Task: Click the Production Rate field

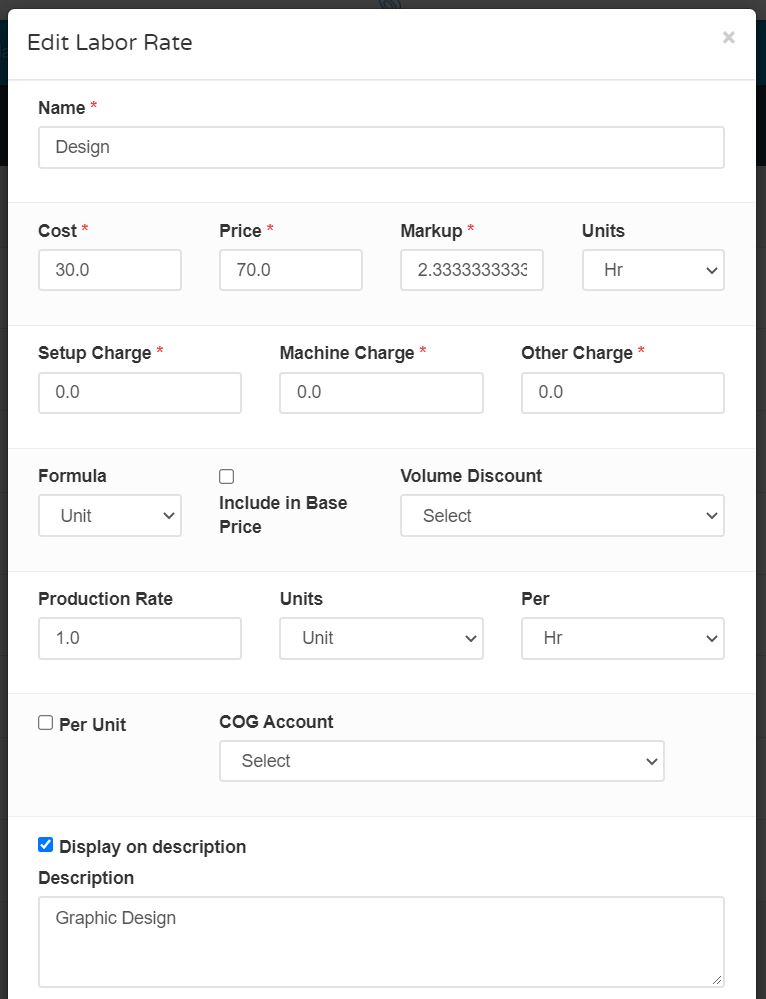Action: [x=140, y=638]
